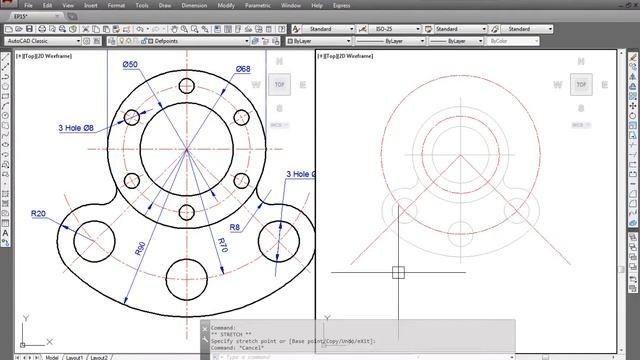Switch to the Model tab
Image resolution: width=640 pixels, height=360 pixels.
[52, 357]
